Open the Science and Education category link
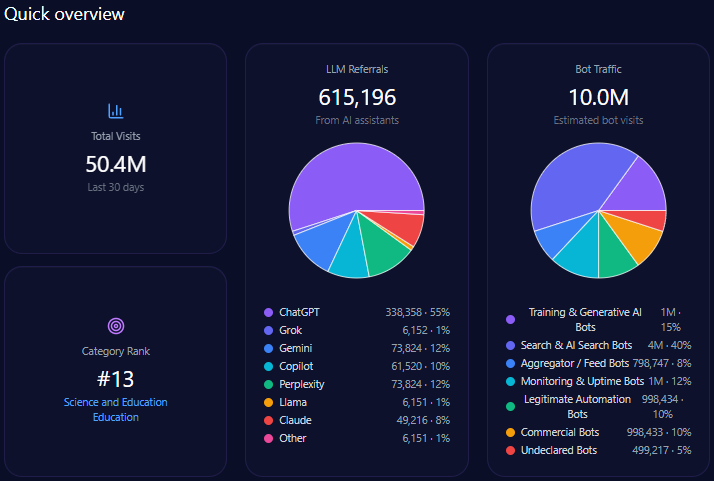 [116, 402]
